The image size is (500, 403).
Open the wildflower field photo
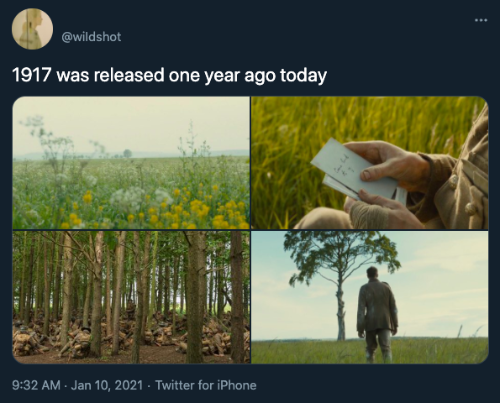pyautogui.click(x=131, y=163)
